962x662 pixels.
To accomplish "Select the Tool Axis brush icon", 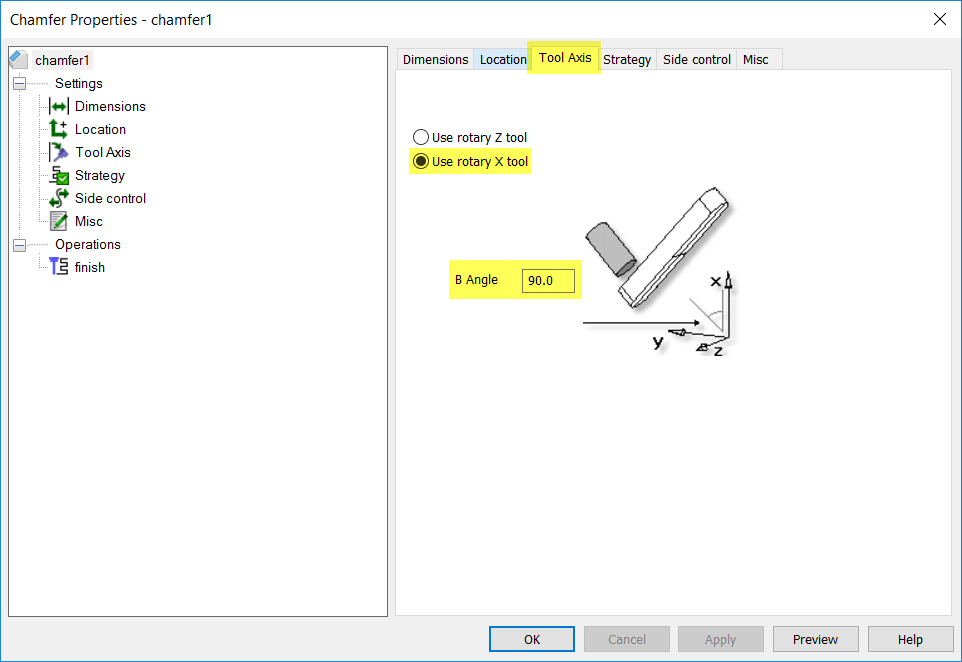I will (x=57, y=152).
